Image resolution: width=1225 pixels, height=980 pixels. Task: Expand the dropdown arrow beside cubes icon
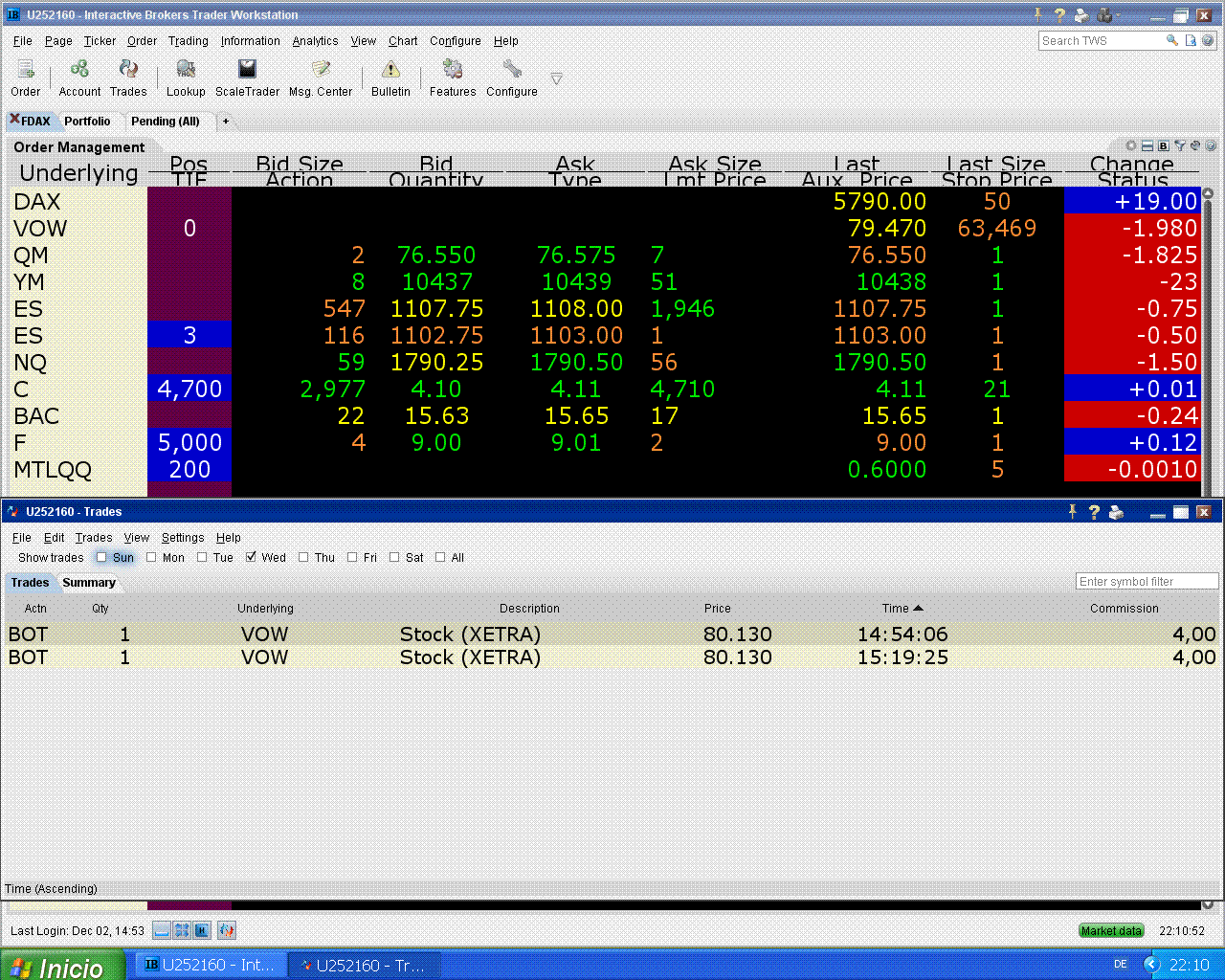point(1119,14)
